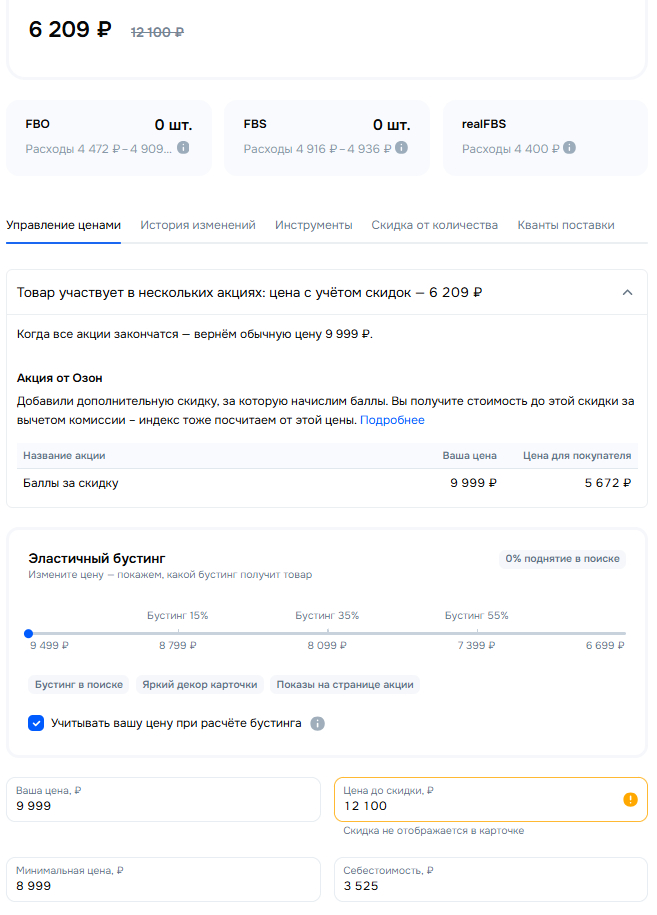Click 'Бустинг 15%' label
The image size is (657, 915).
point(177,616)
